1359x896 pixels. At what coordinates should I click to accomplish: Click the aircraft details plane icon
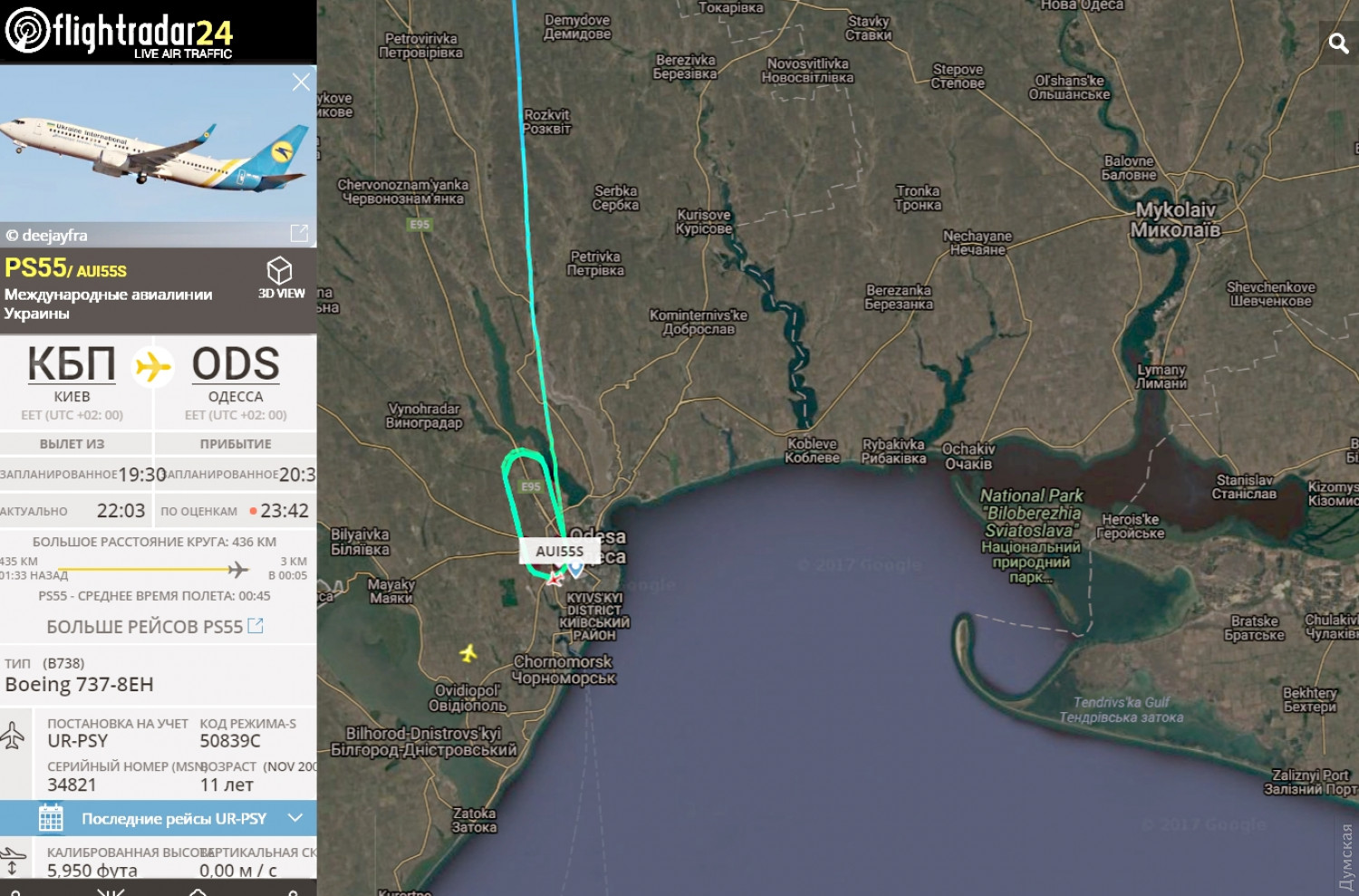click(x=13, y=735)
